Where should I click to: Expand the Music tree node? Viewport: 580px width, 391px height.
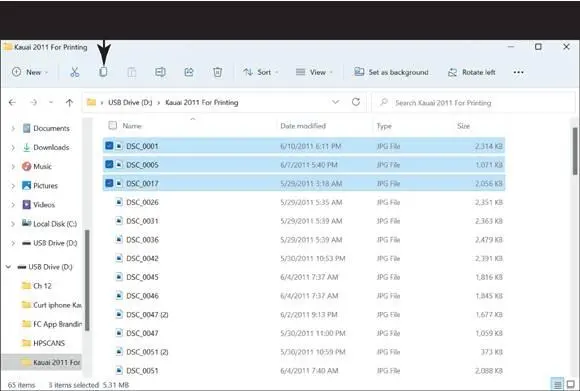[x=13, y=166]
